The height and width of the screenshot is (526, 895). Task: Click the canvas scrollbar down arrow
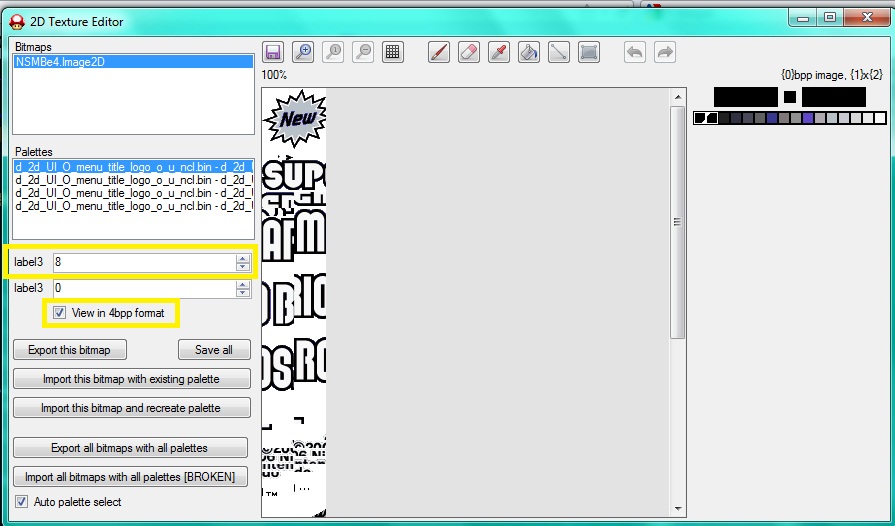coord(678,508)
